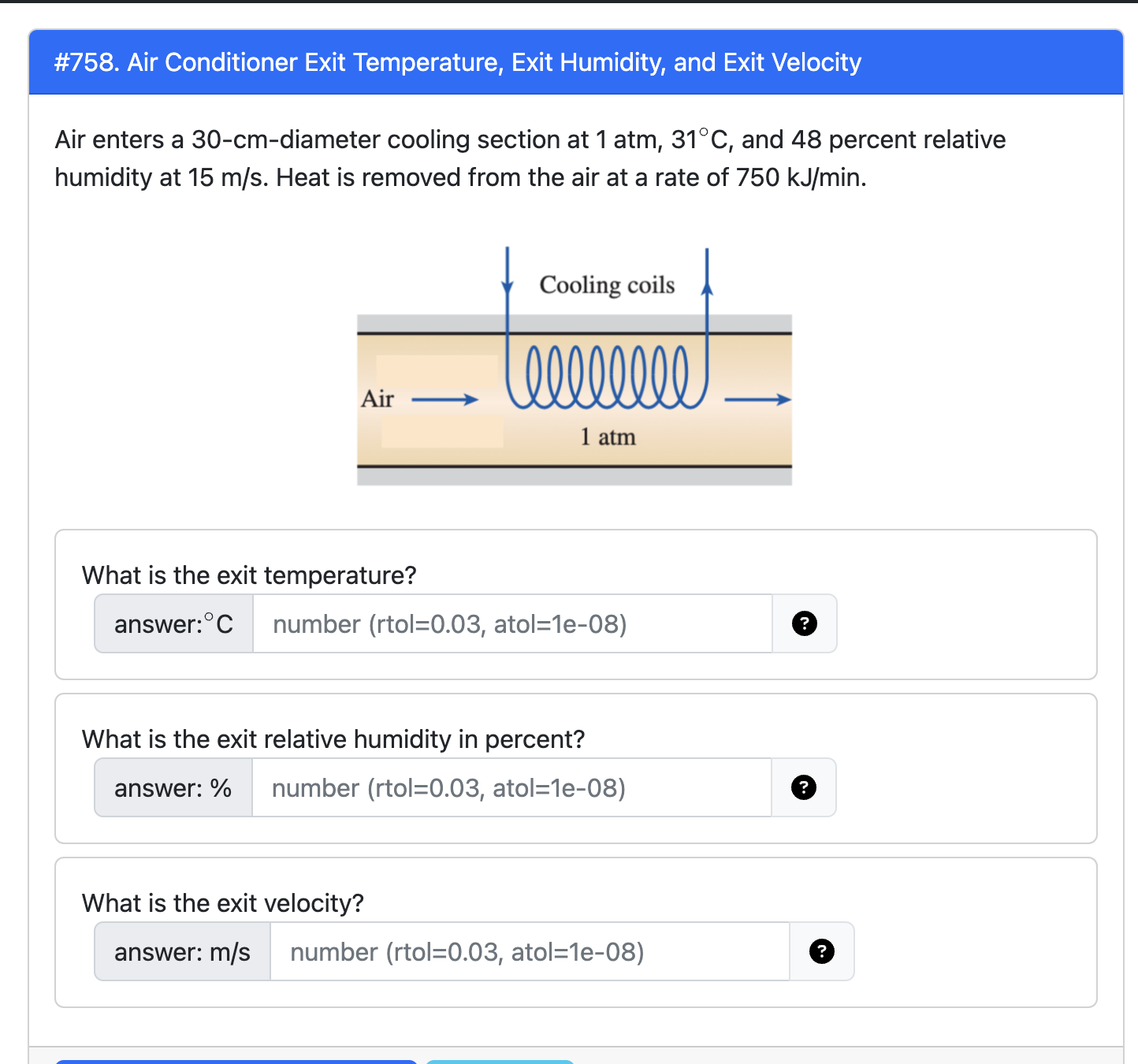Select the exit relative humidity number input
1138x1064 pixels.
pos(512,787)
